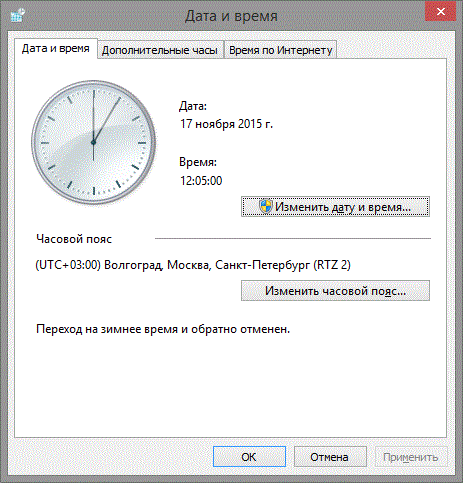Click the date and time title bar icon
Screen dimensions: 472x492
pos(17,15)
